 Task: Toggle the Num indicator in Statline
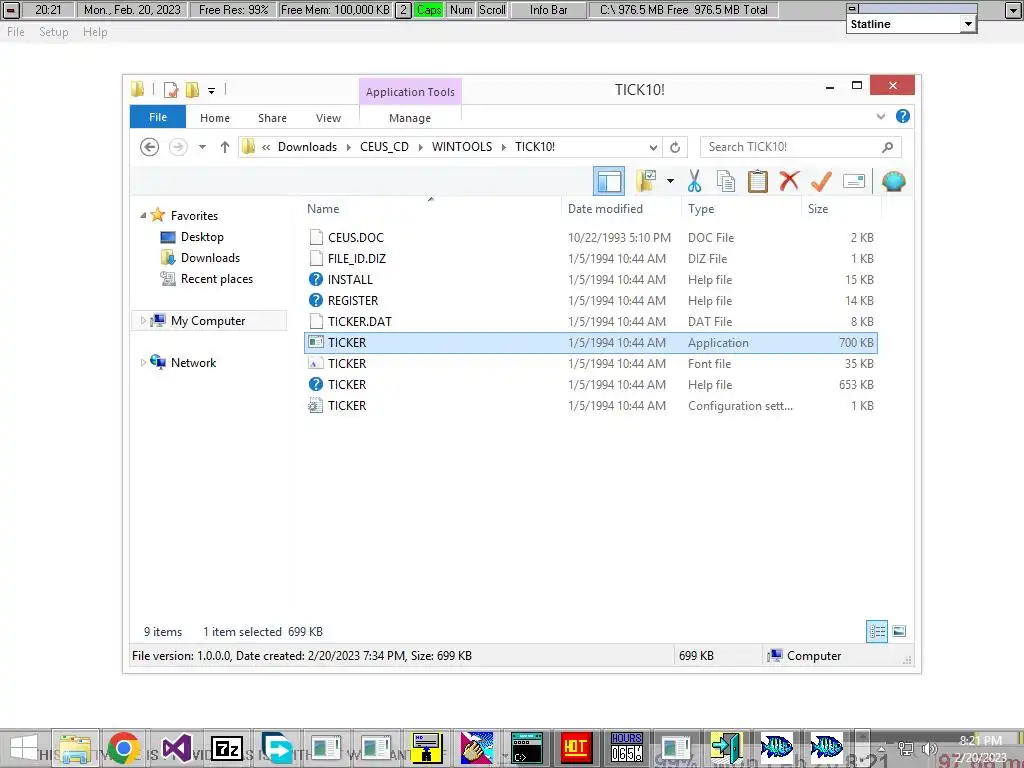tap(461, 10)
